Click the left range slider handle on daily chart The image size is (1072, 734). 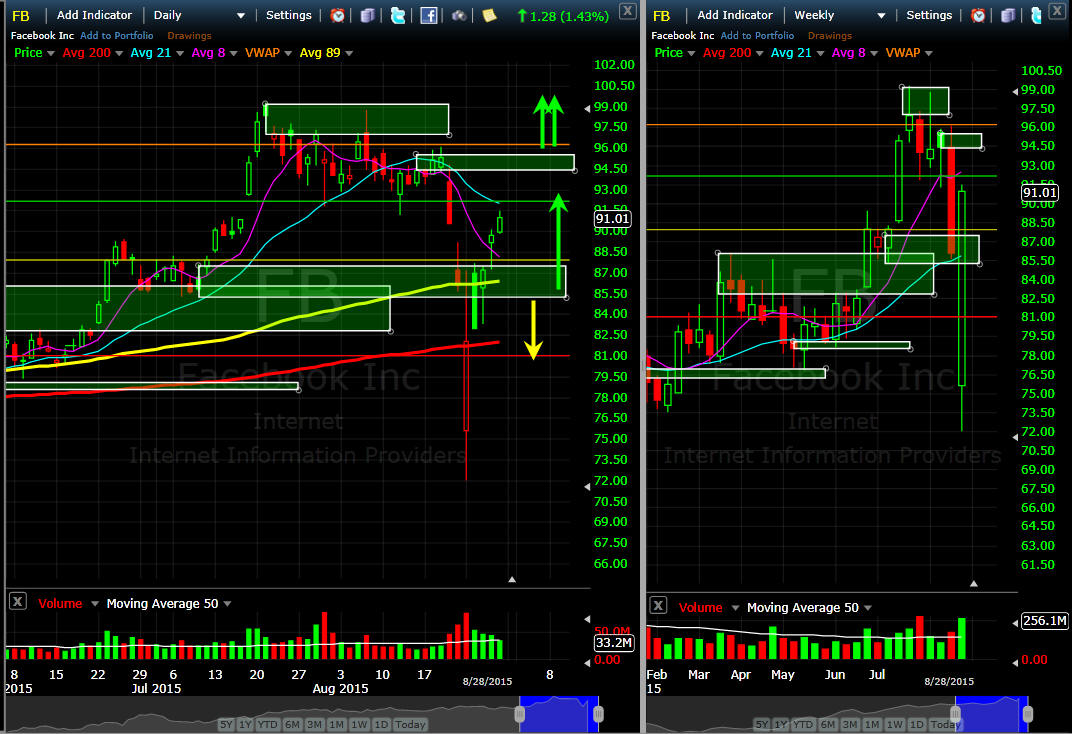click(x=520, y=714)
